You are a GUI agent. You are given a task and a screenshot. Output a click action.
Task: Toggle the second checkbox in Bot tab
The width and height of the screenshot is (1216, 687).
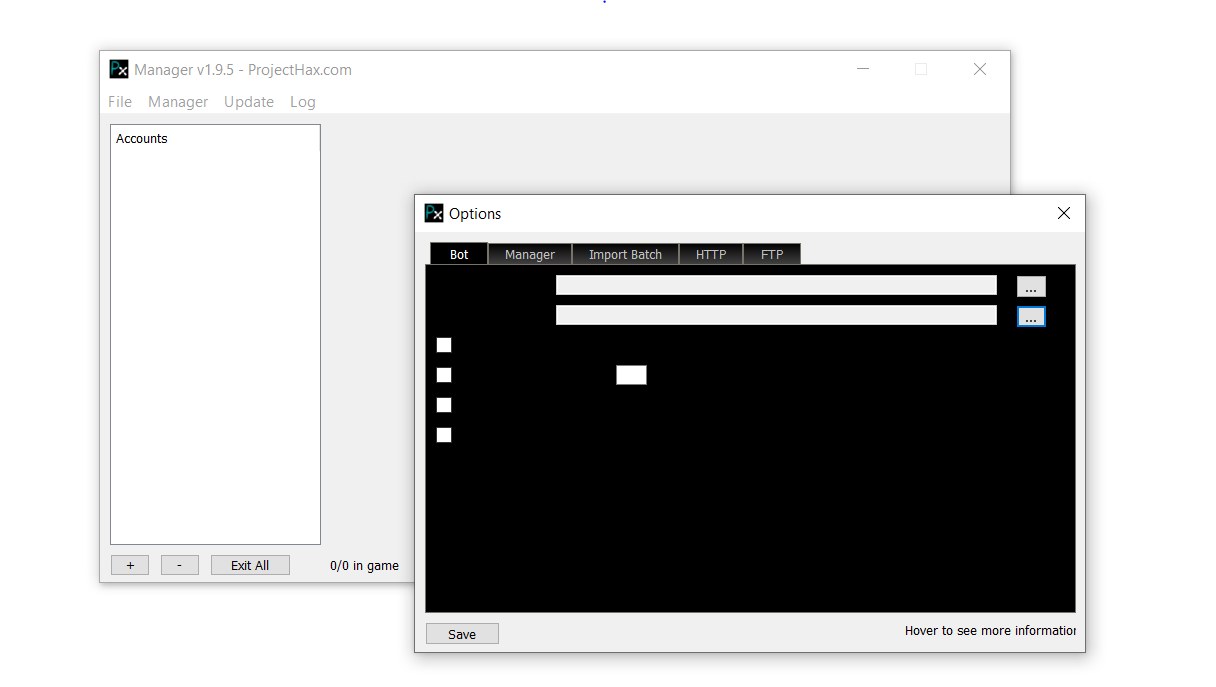click(x=444, y=375)
